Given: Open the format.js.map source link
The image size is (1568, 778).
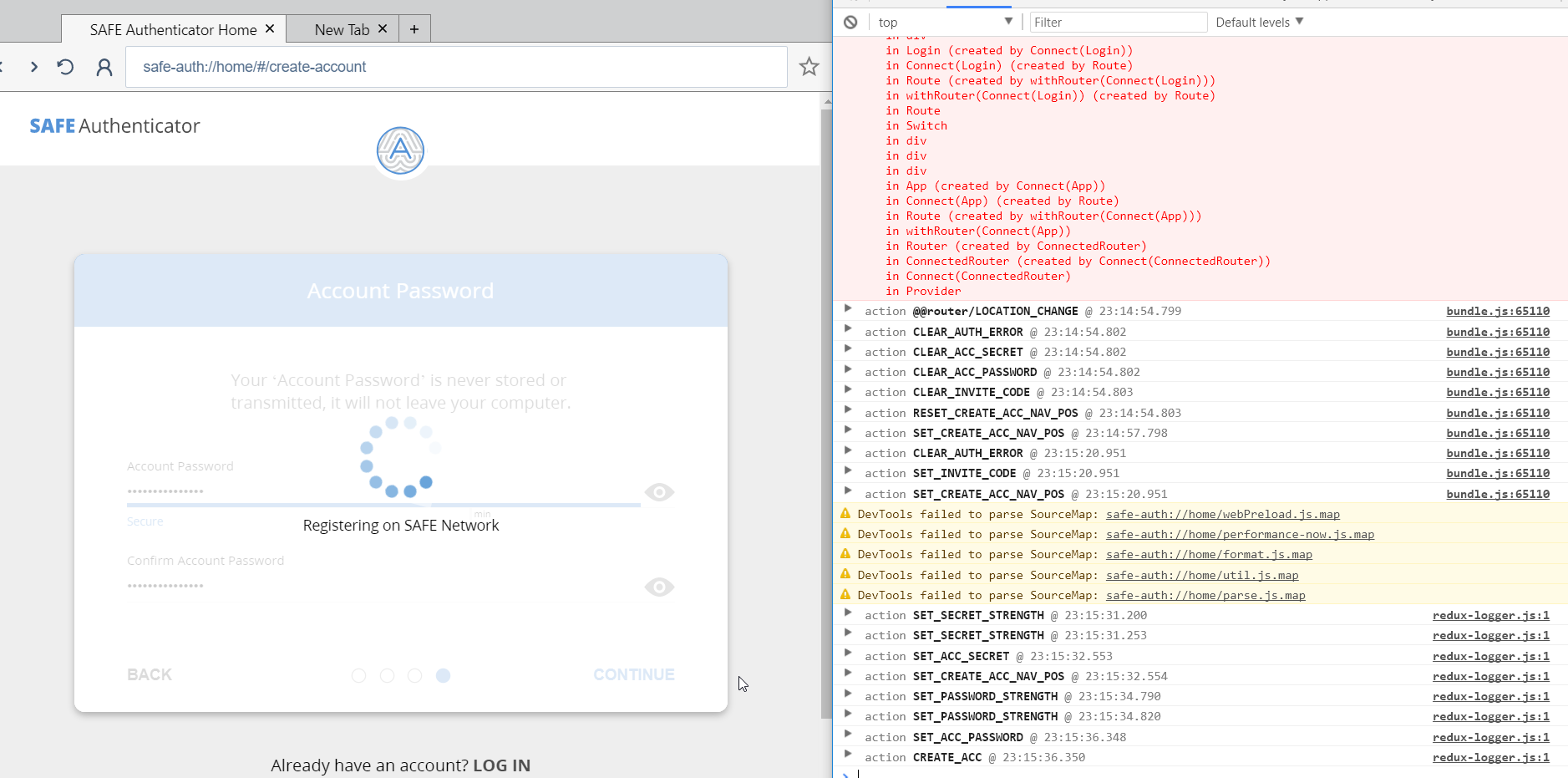Looking at the screenshot, I should click(1209, 555).
